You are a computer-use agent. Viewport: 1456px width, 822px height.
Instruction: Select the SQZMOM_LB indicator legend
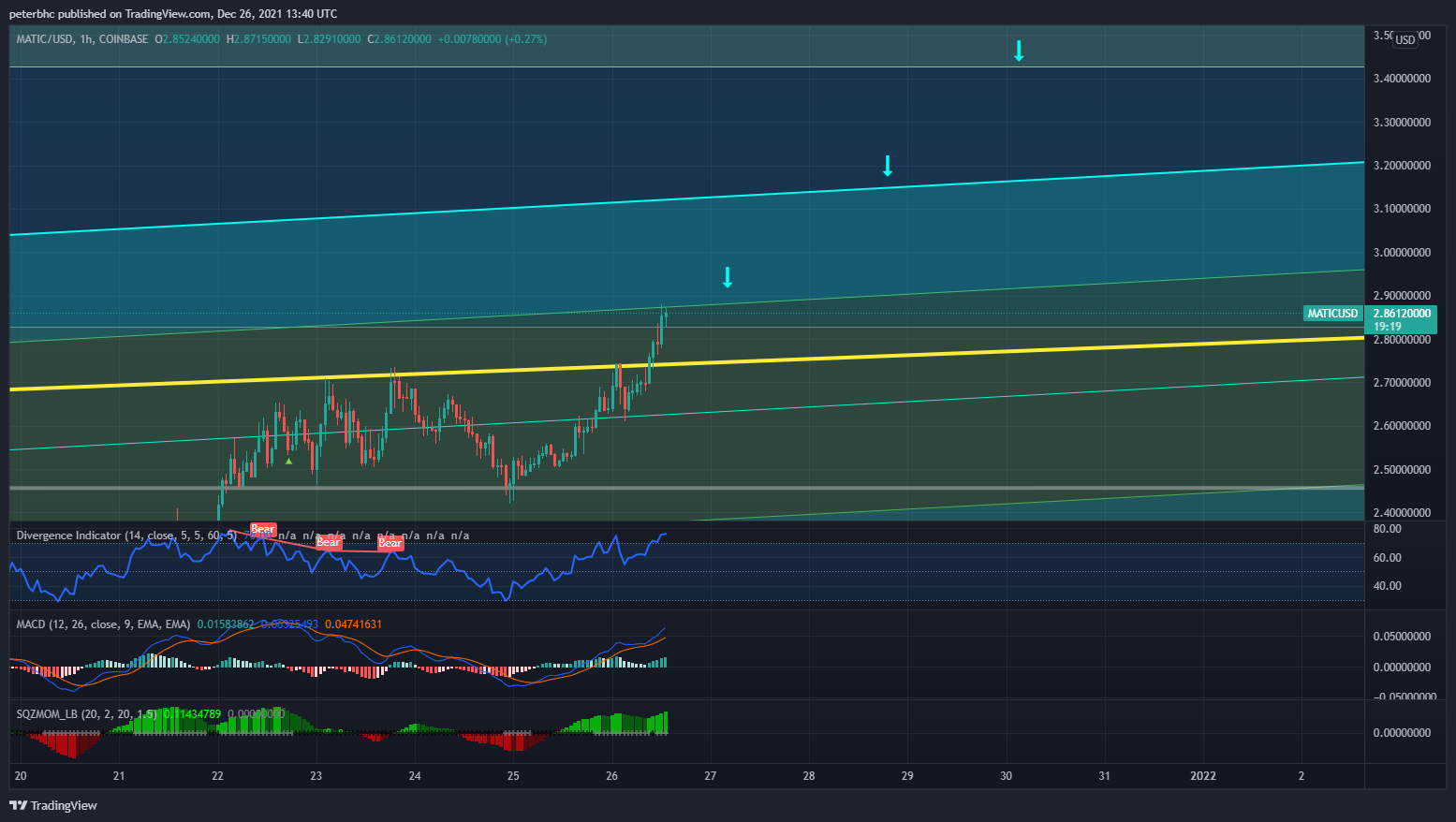[87, 714]
